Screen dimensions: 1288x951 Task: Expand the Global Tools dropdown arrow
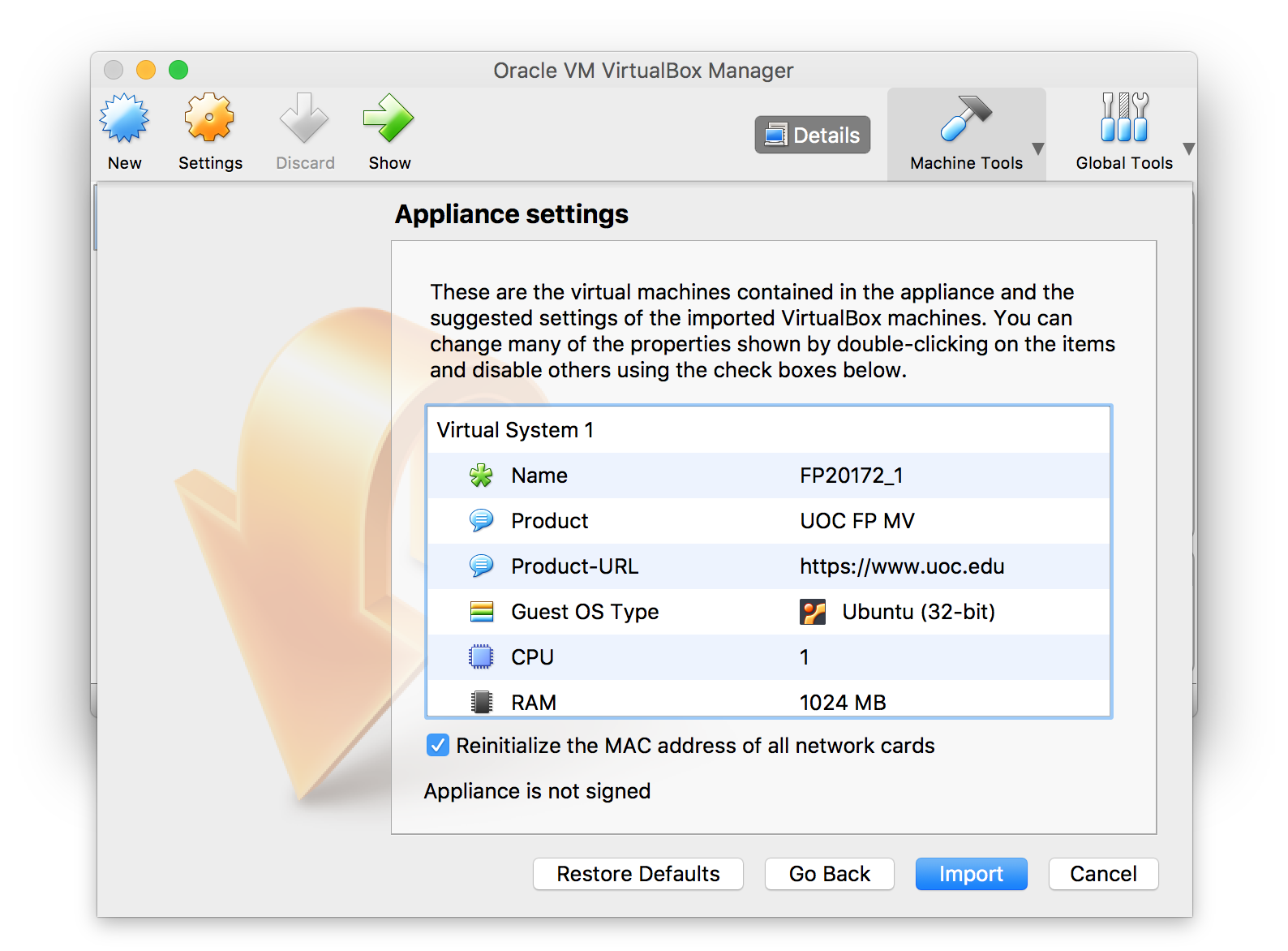pos(1188,149)
